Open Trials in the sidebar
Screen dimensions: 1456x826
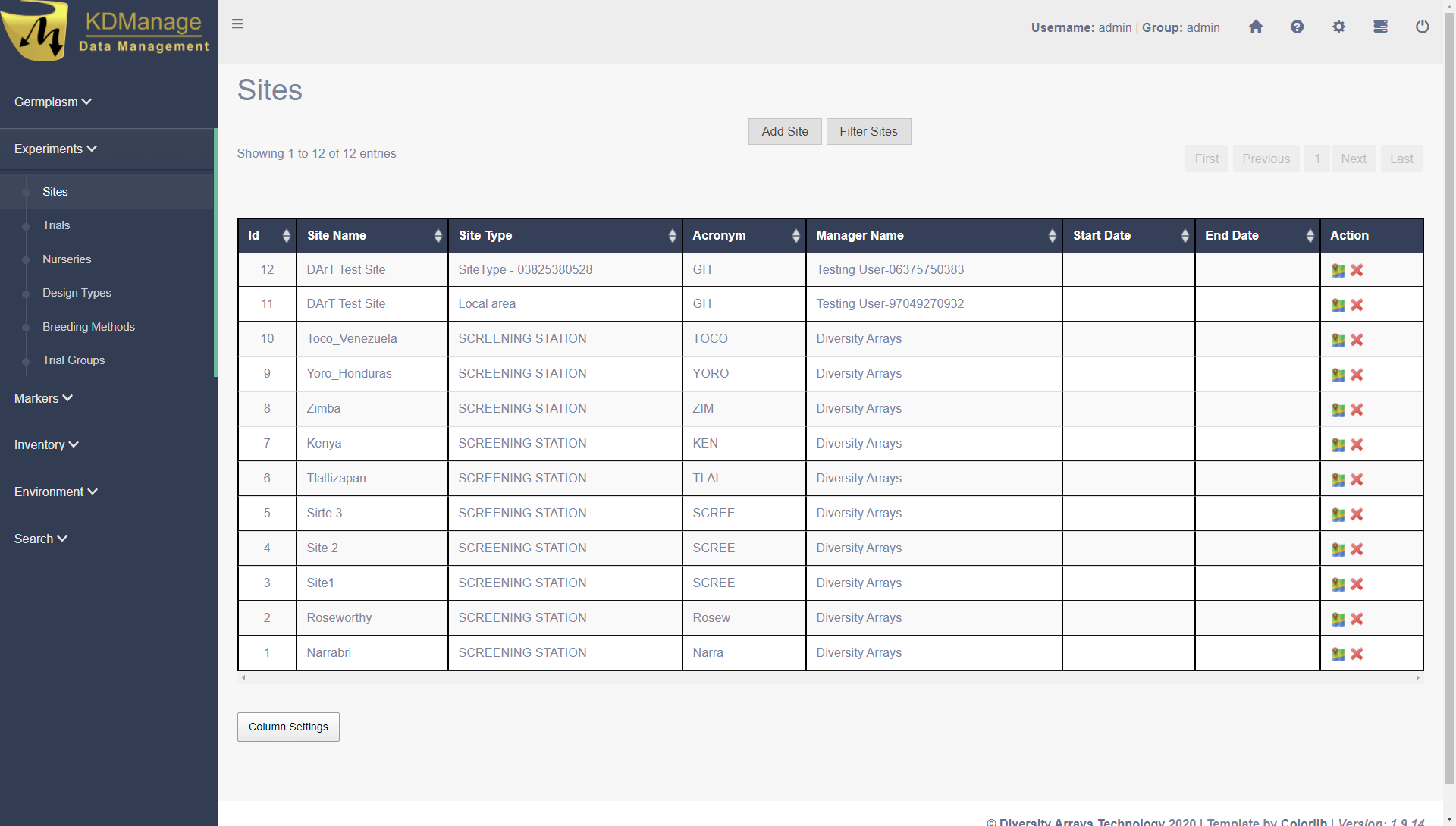[x=56, y=225]
